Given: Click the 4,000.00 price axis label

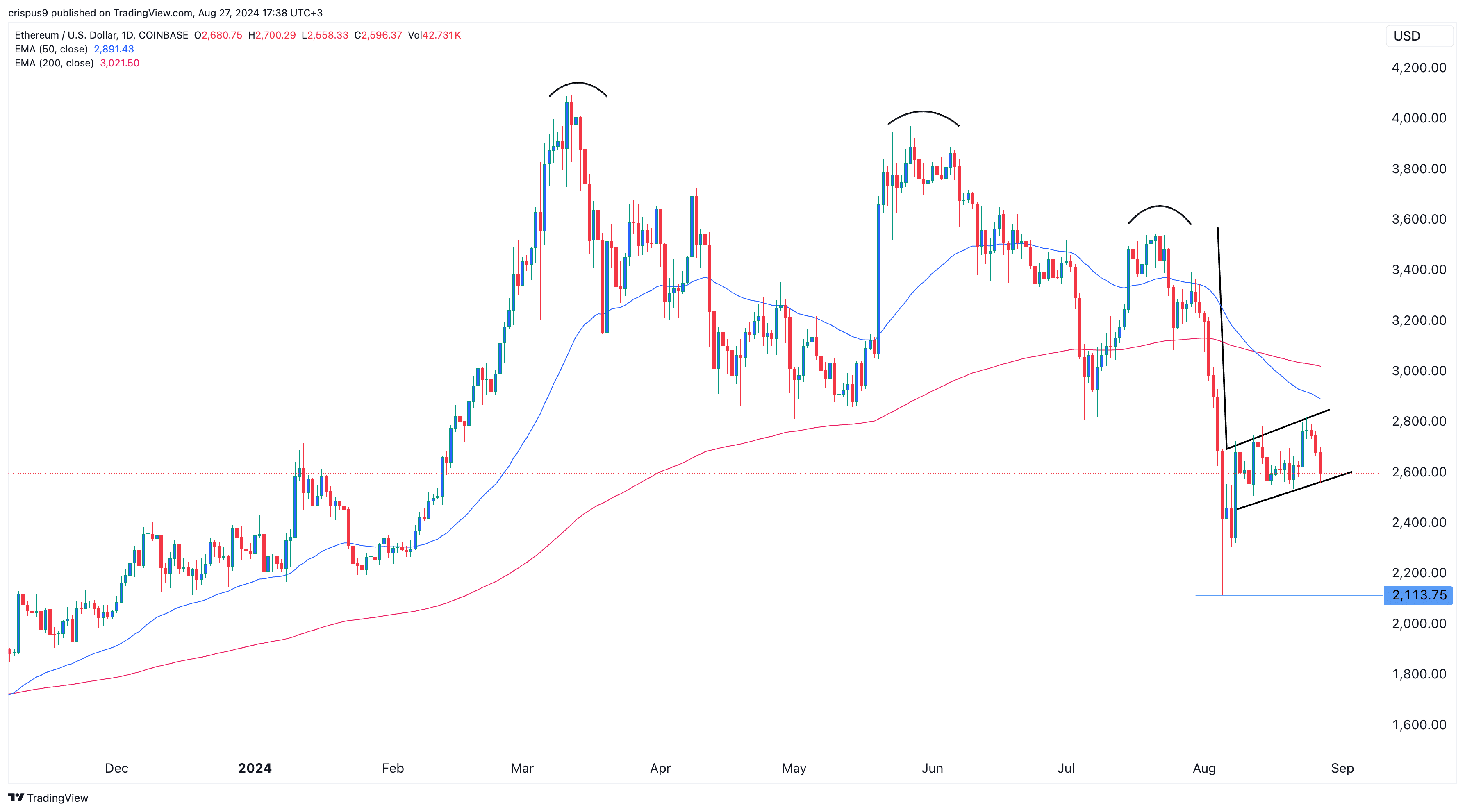Looking at the screenshot, I should 1419,118.
